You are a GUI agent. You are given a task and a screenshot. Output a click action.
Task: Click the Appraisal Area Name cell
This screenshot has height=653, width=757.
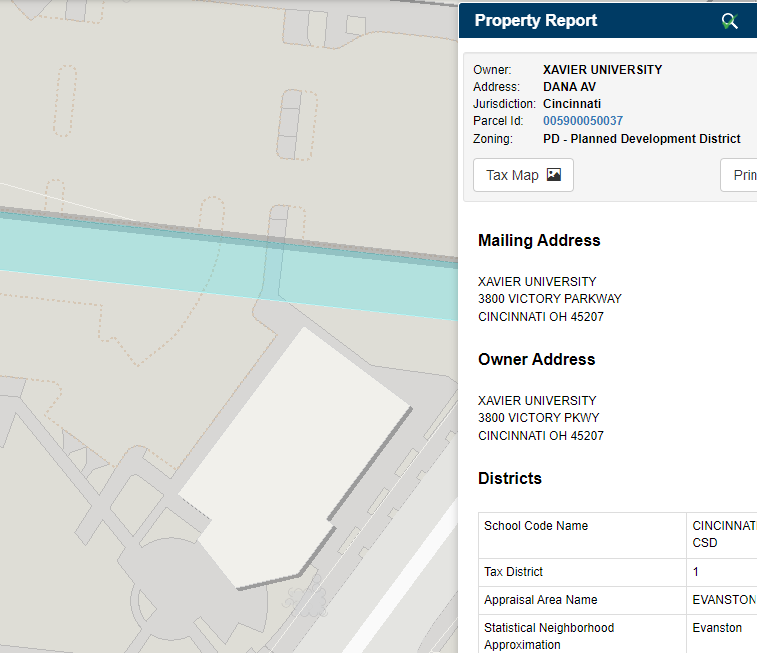pyautogui.click(x=582, y=600)
